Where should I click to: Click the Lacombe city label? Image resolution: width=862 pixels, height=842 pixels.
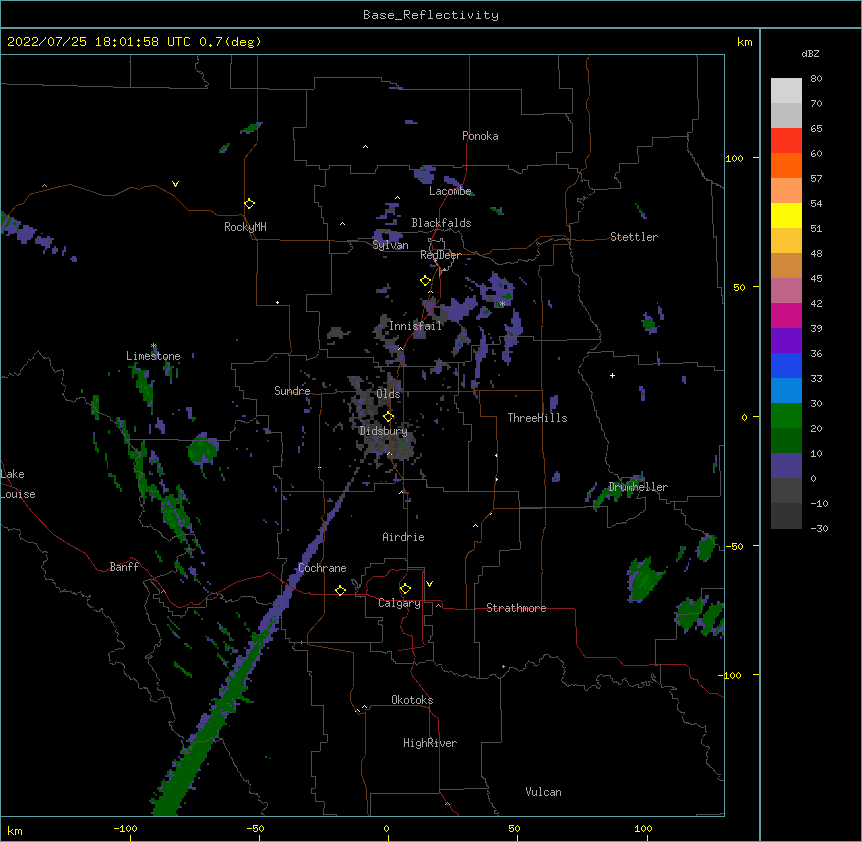coord(450,191)
